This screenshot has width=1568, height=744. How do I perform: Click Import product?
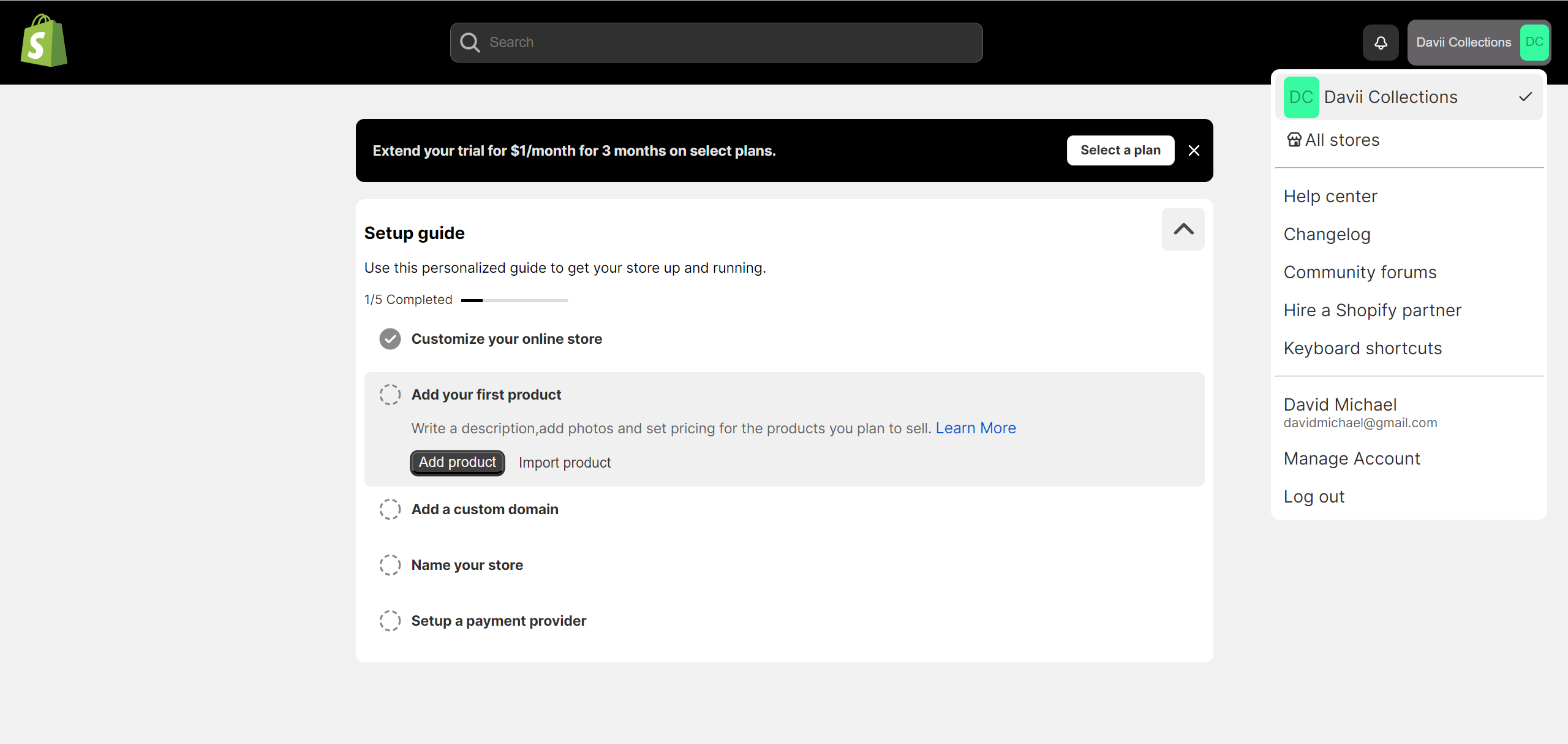(x=564, y=463)
